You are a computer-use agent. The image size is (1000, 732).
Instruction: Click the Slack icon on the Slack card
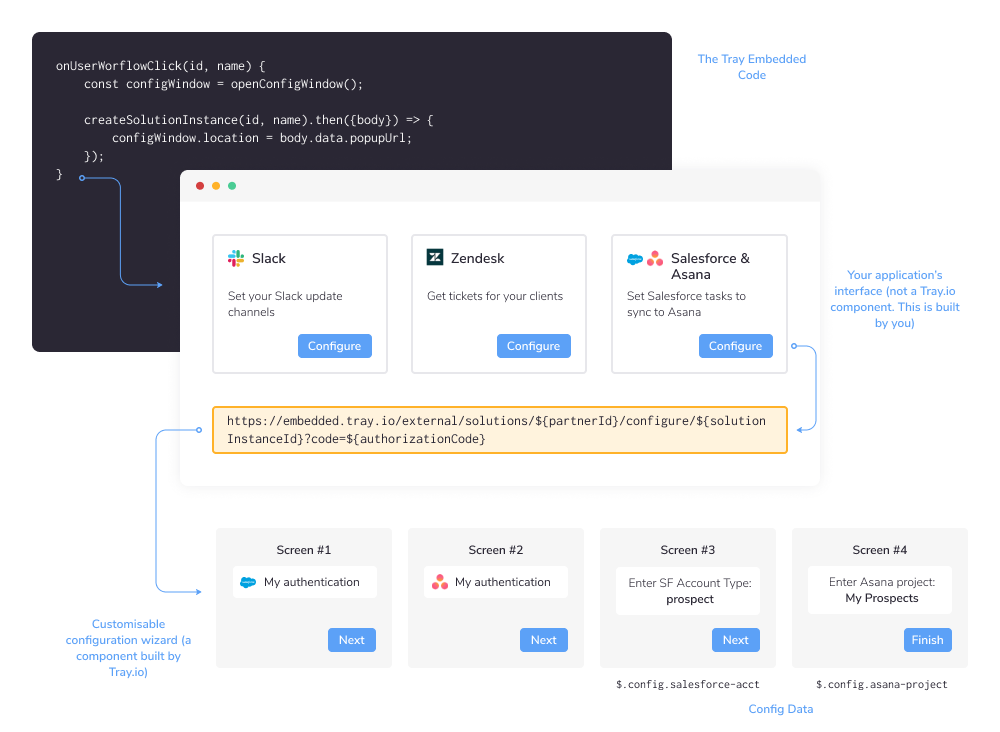(x=234, y=257)
